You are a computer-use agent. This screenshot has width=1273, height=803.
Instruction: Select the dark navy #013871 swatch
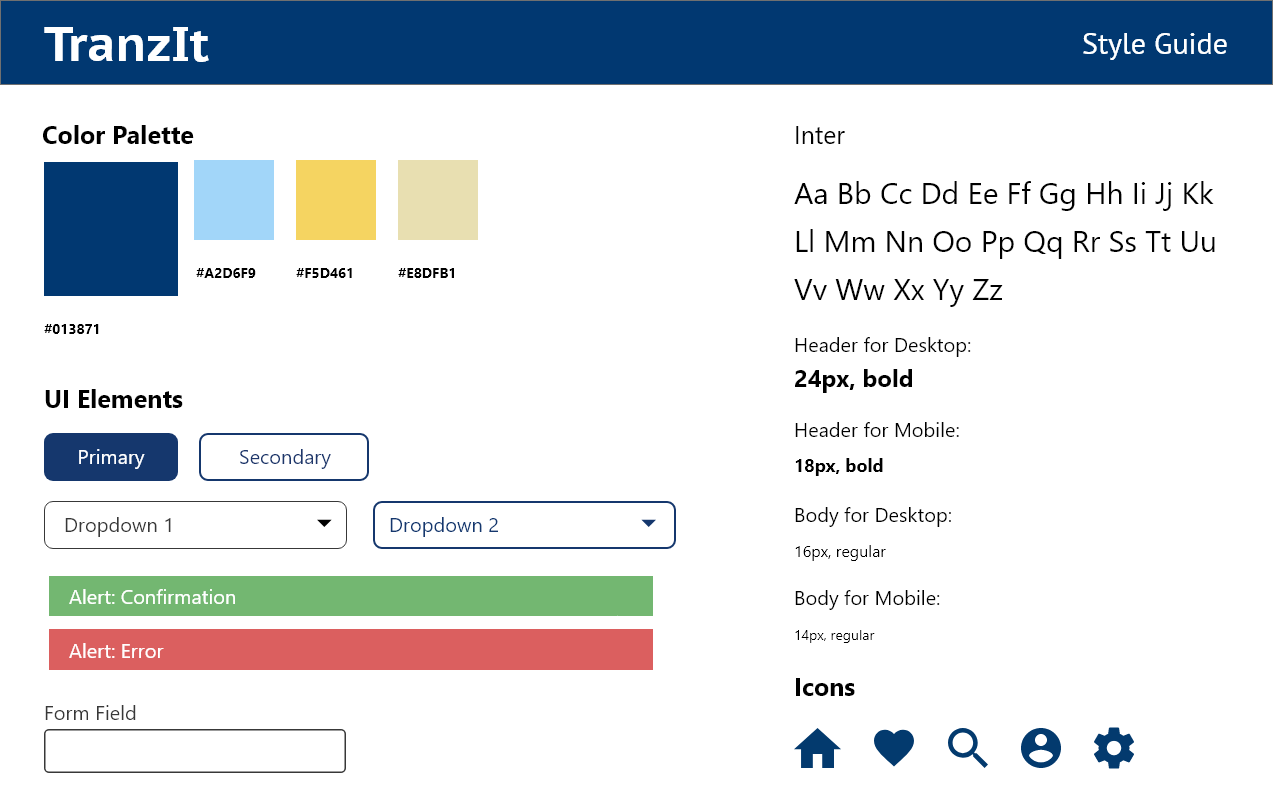(x=111, y=229)
